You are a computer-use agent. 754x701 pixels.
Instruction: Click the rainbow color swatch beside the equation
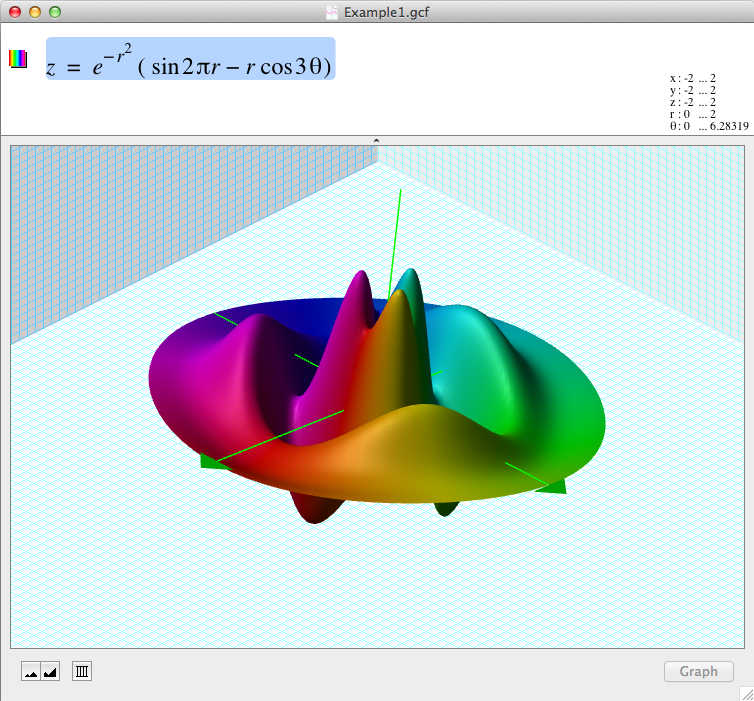click(18, 59)
